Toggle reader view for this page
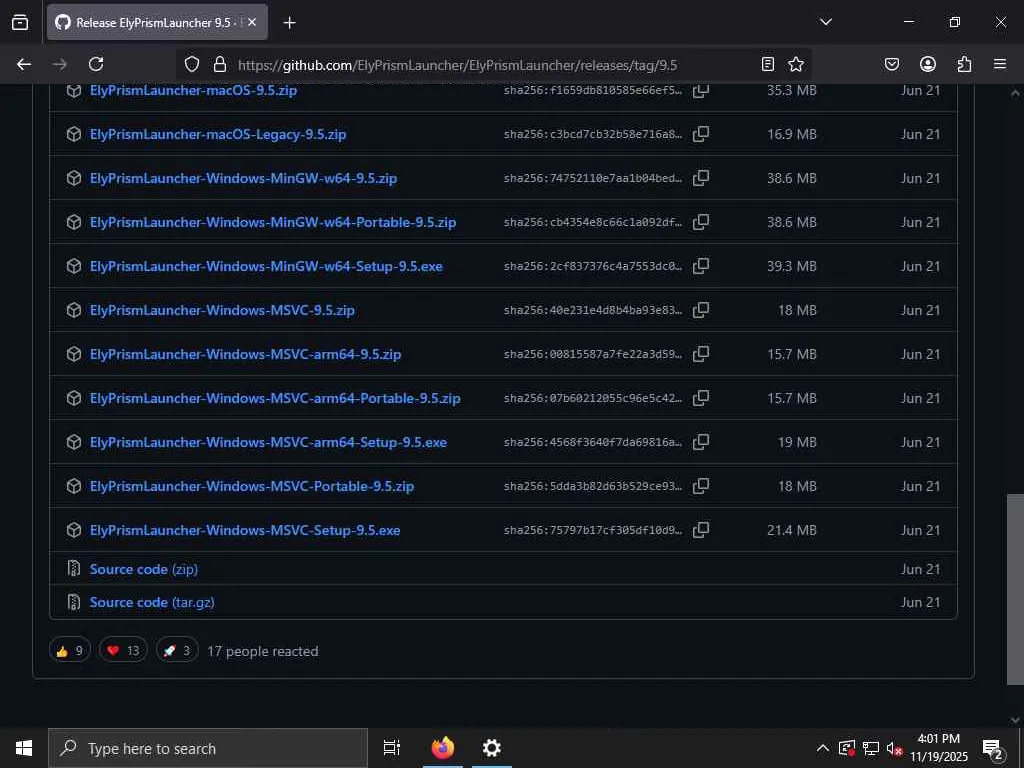Image resolution: width=1024 pixels, height=768 pixels. point(768,64)
